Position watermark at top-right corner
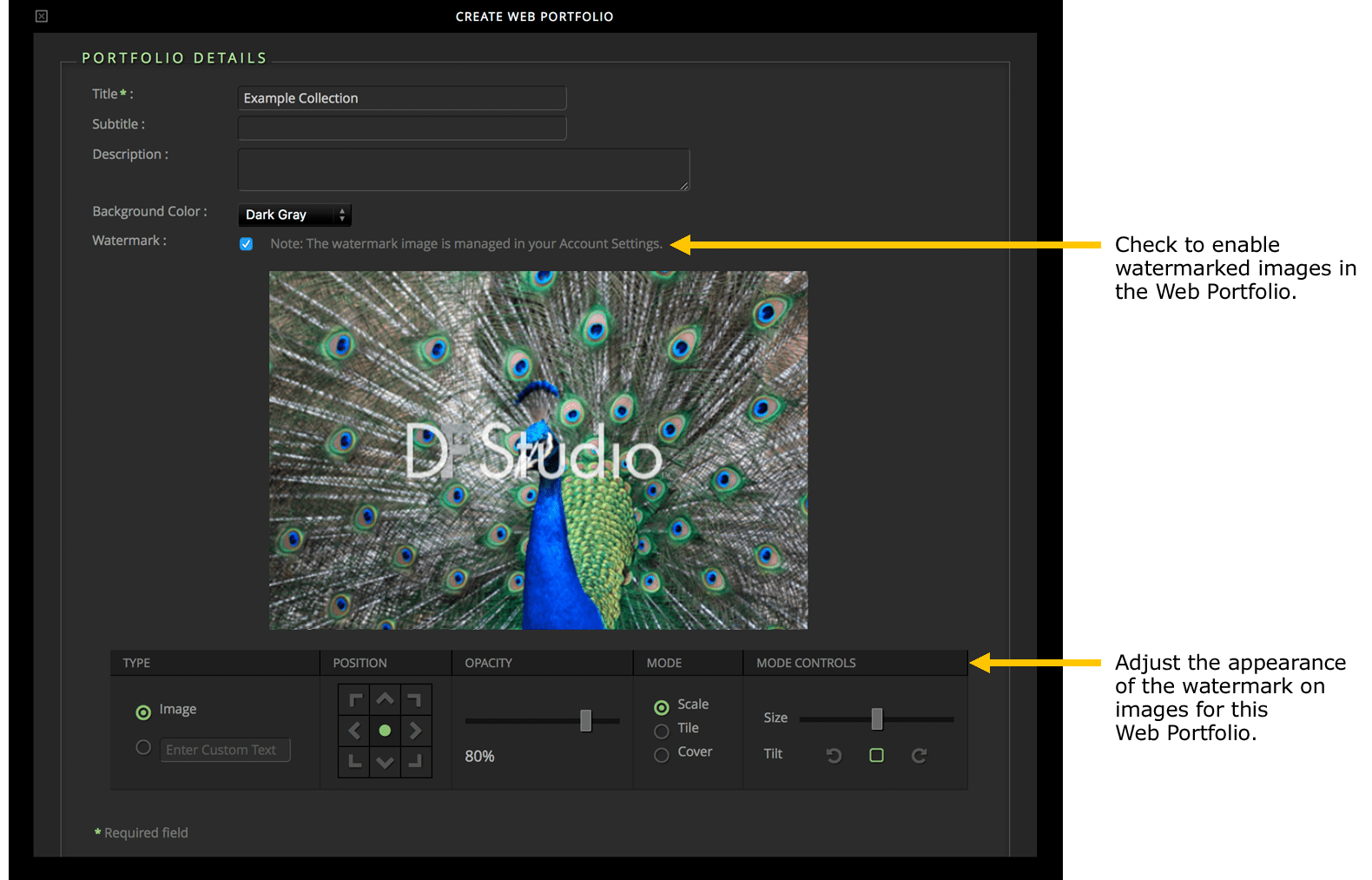The width and height of the screenshot is (1372, 880). click(x=415, y=699)
